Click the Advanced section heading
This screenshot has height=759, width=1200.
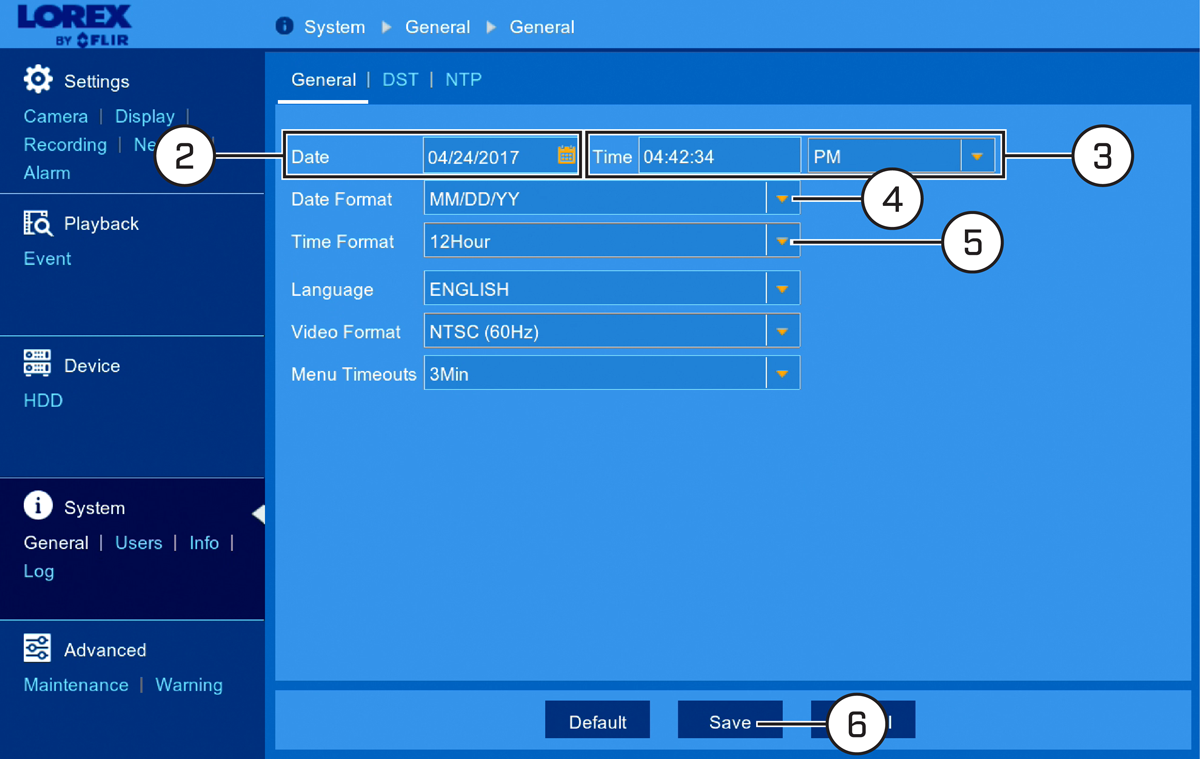click(105, 650)
